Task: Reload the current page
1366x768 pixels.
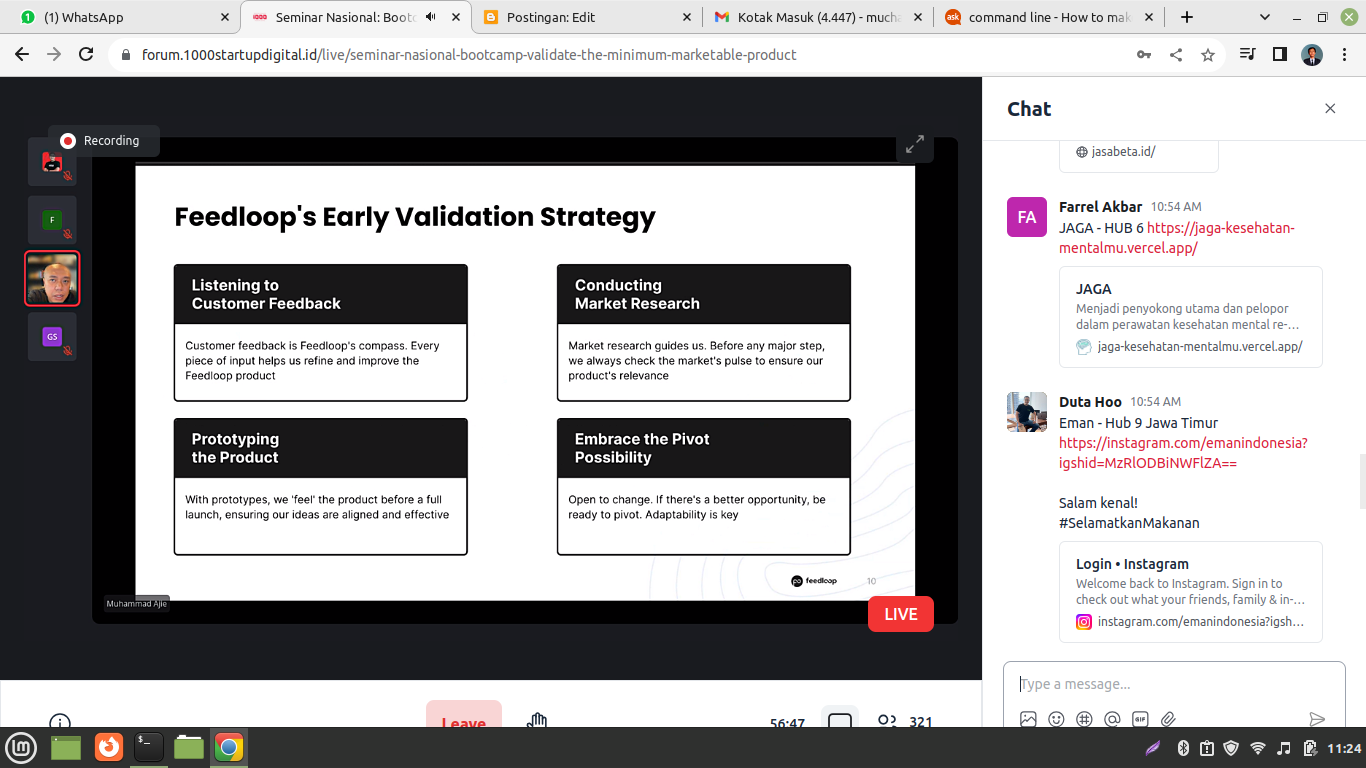Action: tap(86, 55)
